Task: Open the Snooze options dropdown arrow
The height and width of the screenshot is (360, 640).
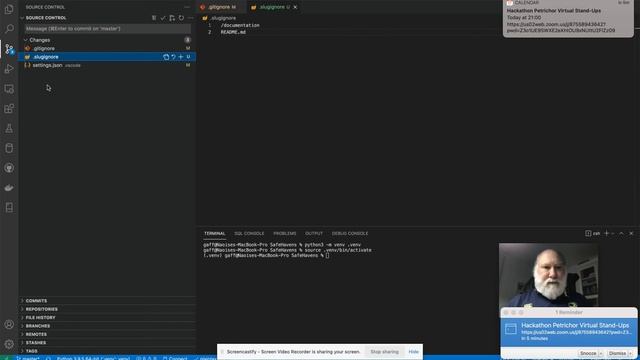Action: pyautogui.click(x=601, y=353)
